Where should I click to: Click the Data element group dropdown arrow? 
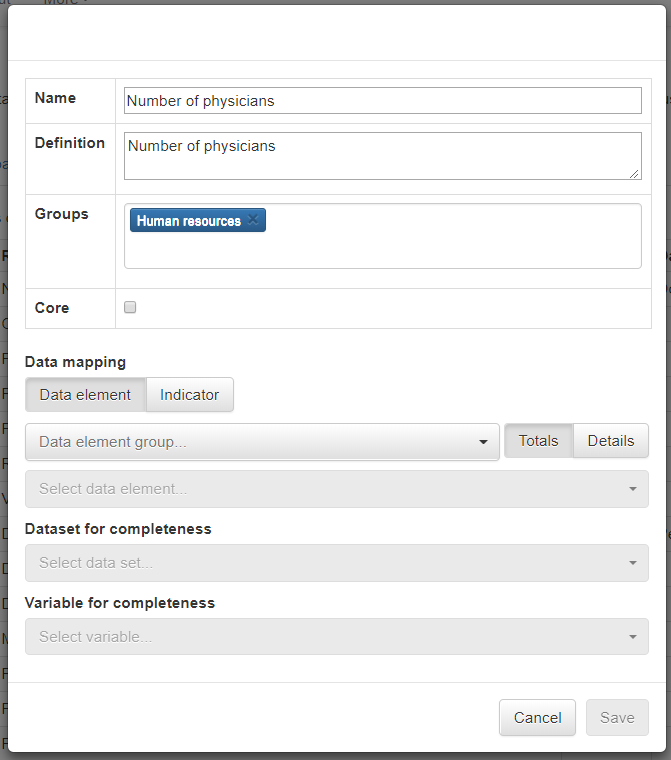(483, 442)
